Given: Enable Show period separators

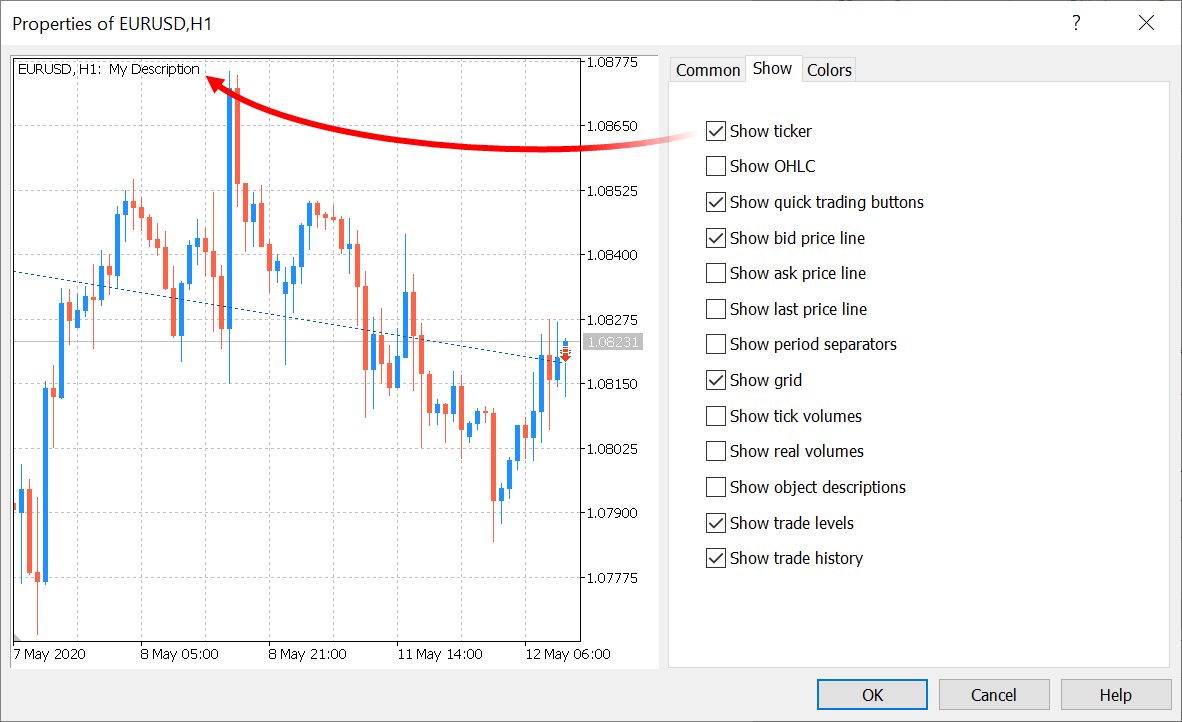Looking at the screenshot, I should pos(715,344).
